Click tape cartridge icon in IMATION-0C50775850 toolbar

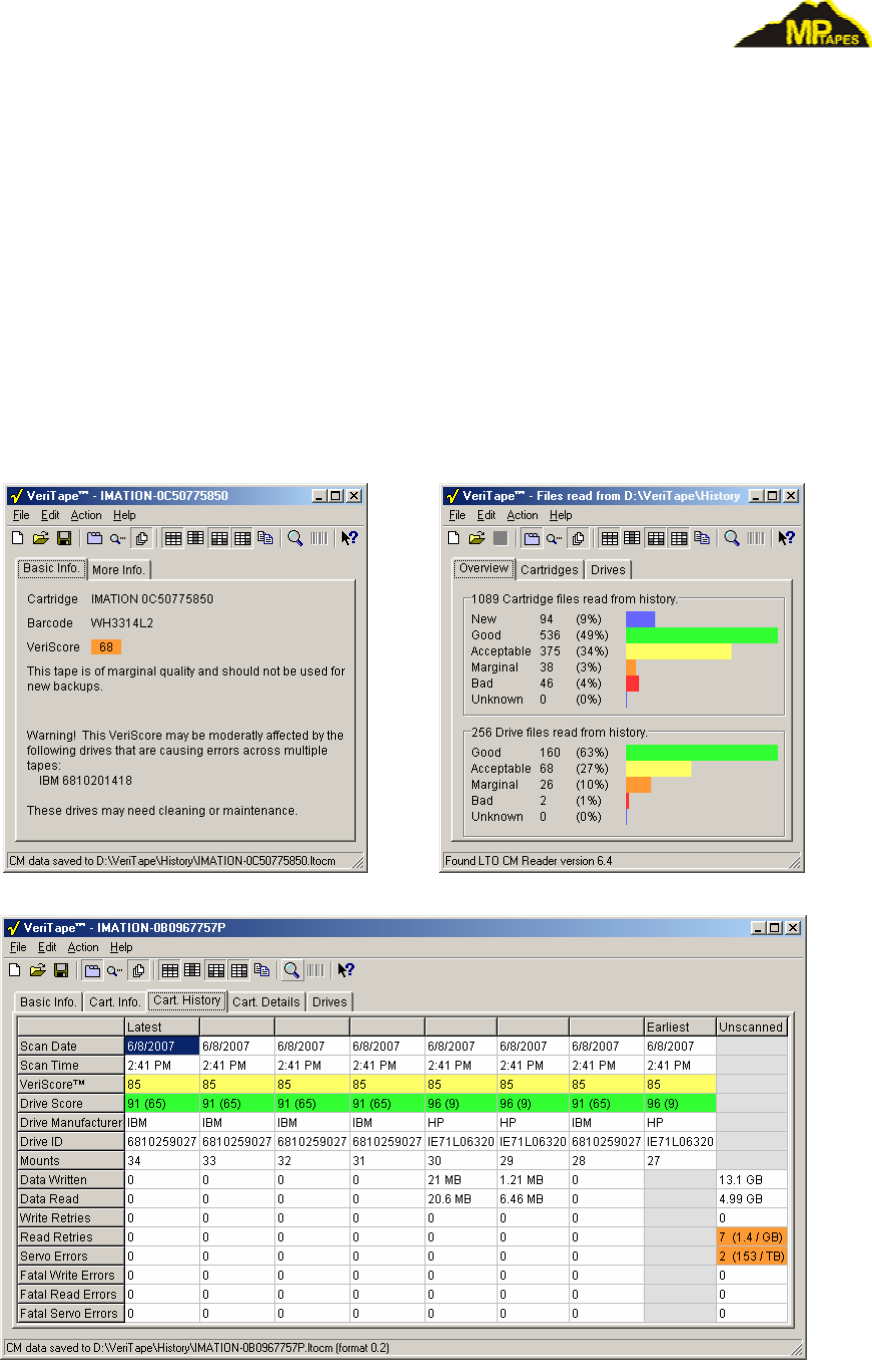click(x=95, y=537)
